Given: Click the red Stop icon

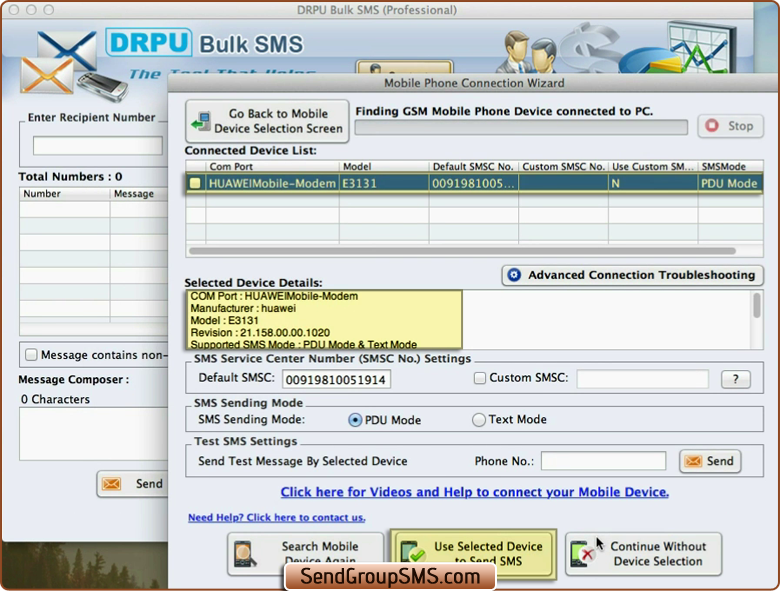Looking at the screenshot, I should (x=712, y=125).
